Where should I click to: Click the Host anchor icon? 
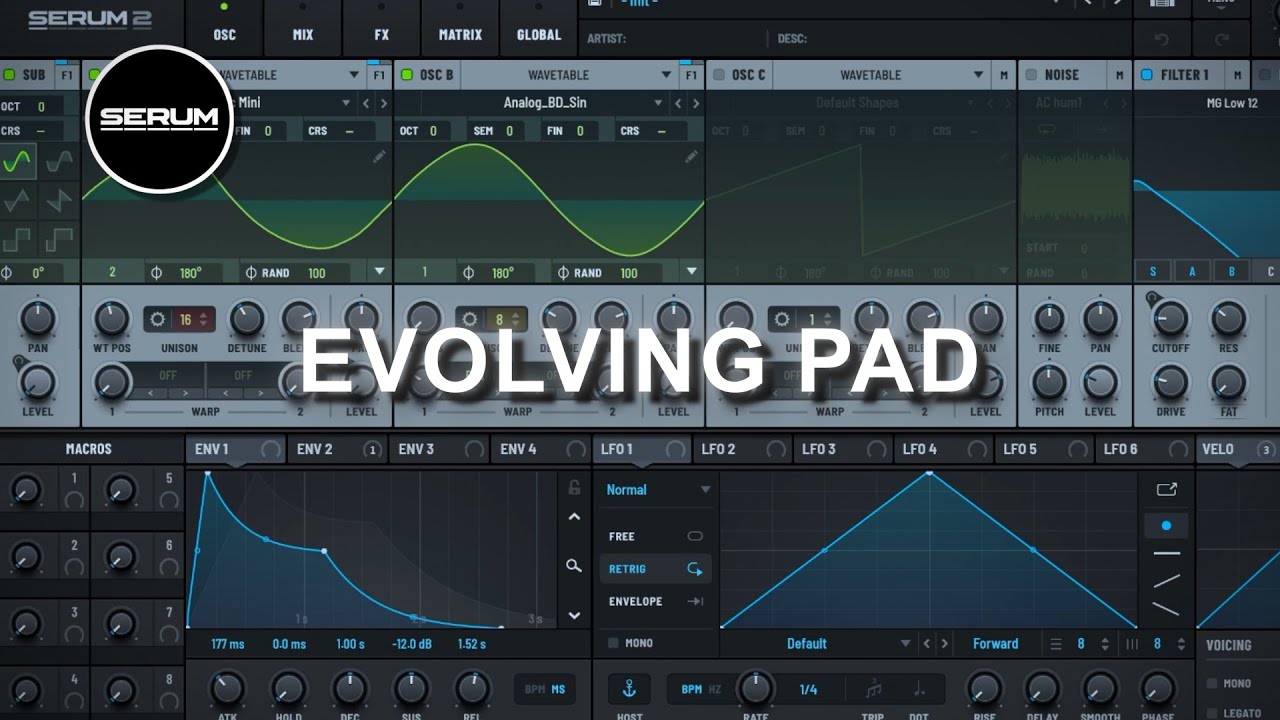click(629, 689)
